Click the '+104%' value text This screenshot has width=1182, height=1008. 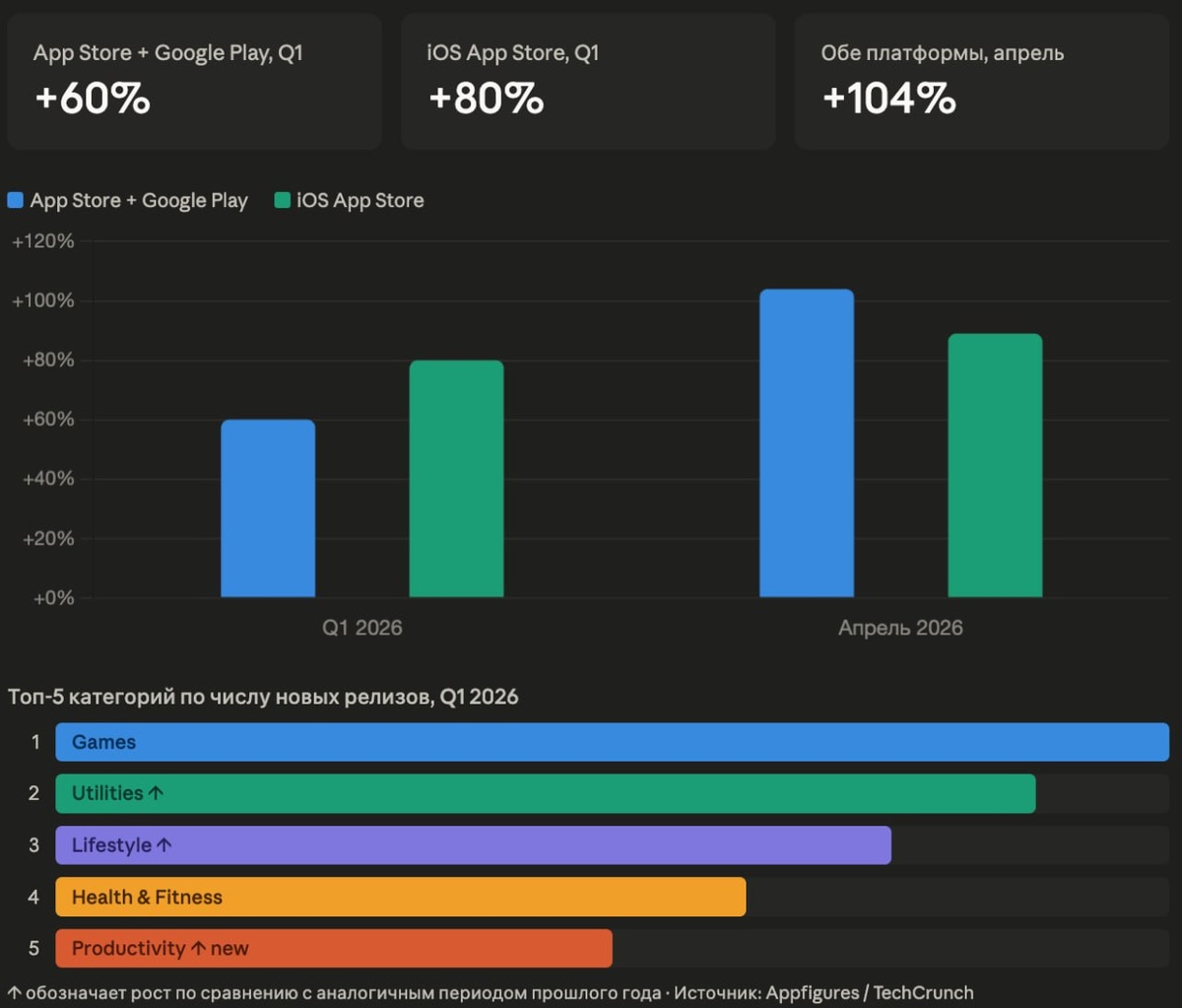click(x=888, y=99)
